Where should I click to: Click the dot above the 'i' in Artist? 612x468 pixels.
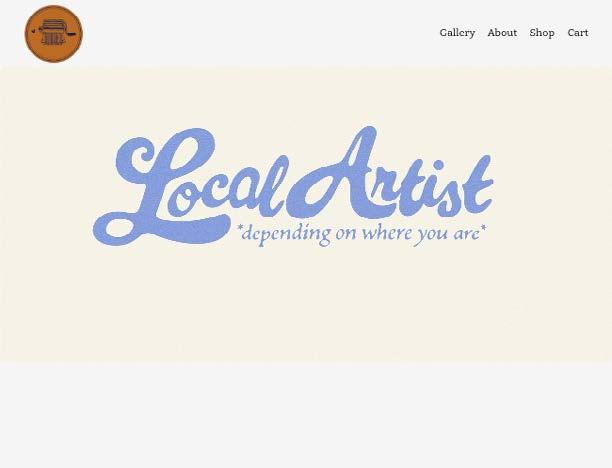[438, 165]
